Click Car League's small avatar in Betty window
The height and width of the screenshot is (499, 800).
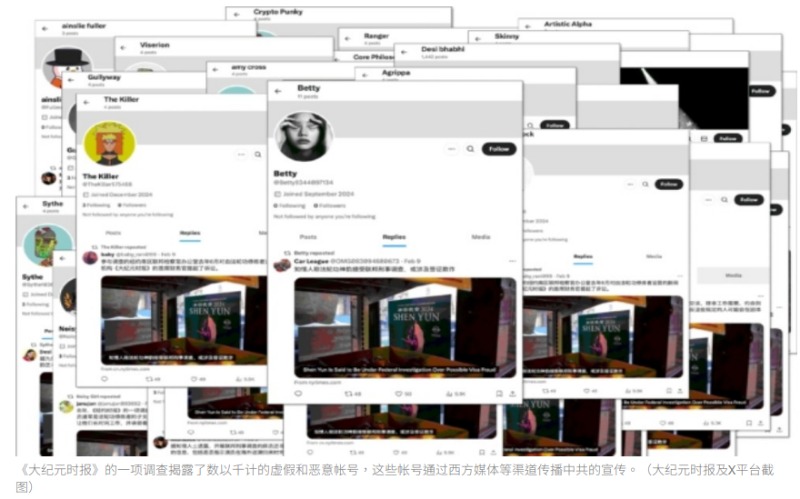point(282,265)
